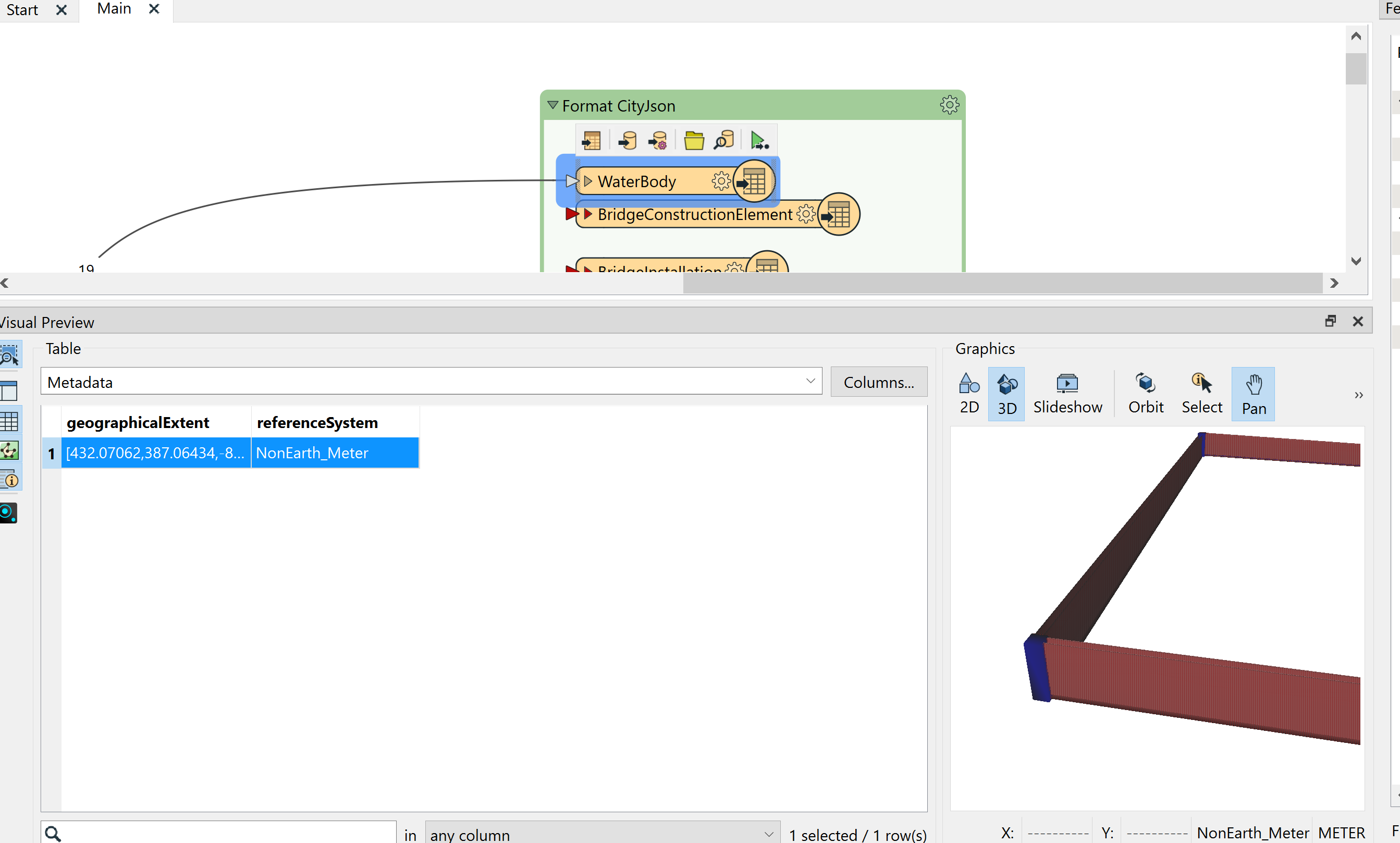Image resolution: width=1400 pixels, height=843 pixels.
Task: Open Format CityJson bookmark gear settings
Action: pos(949,105)
